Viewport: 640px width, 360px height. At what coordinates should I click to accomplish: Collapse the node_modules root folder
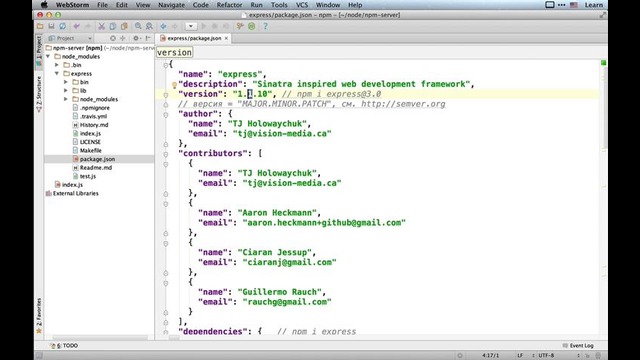48,56
